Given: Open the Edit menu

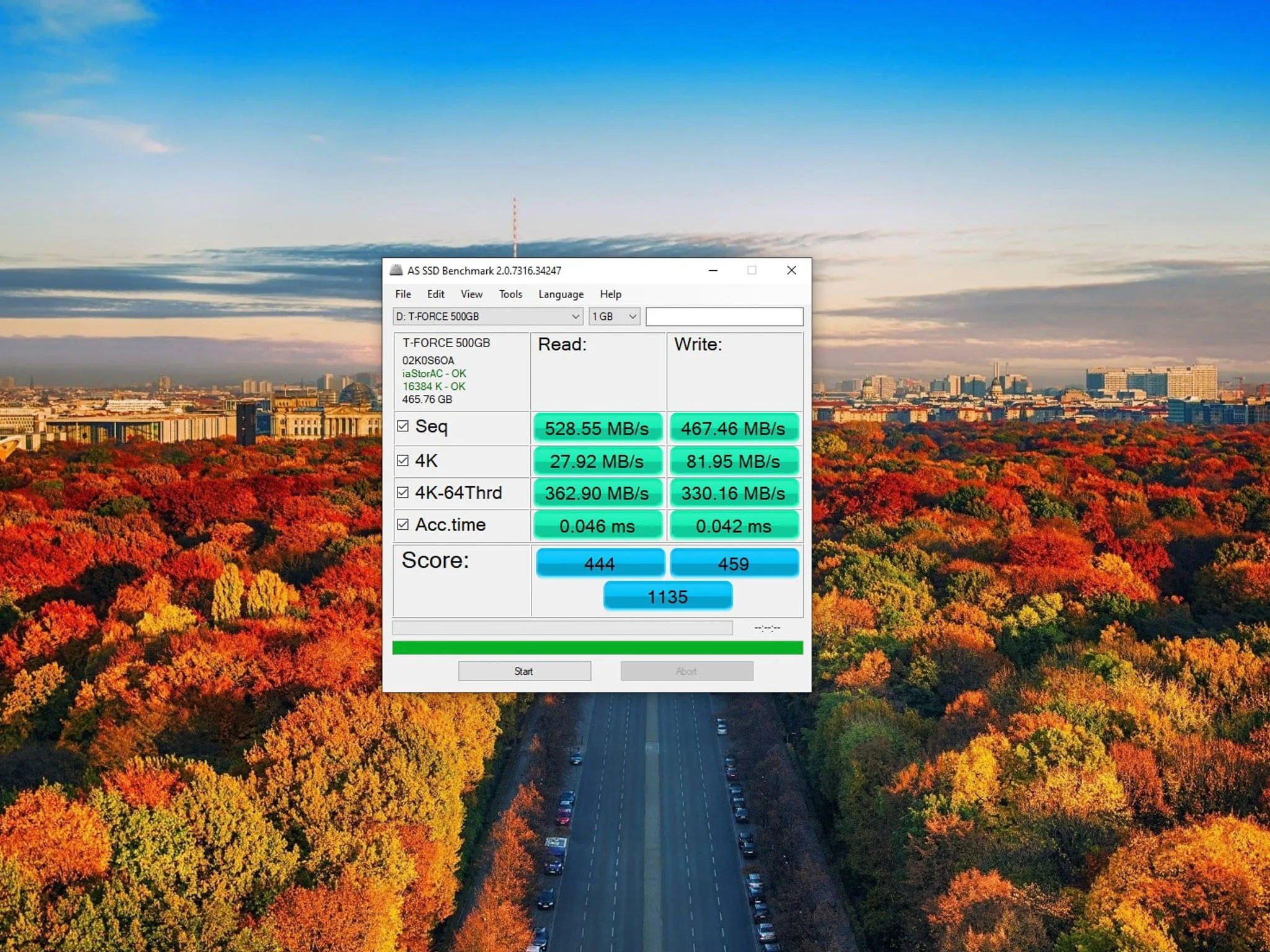Looking at the screenshot, I should pos(435,294).
